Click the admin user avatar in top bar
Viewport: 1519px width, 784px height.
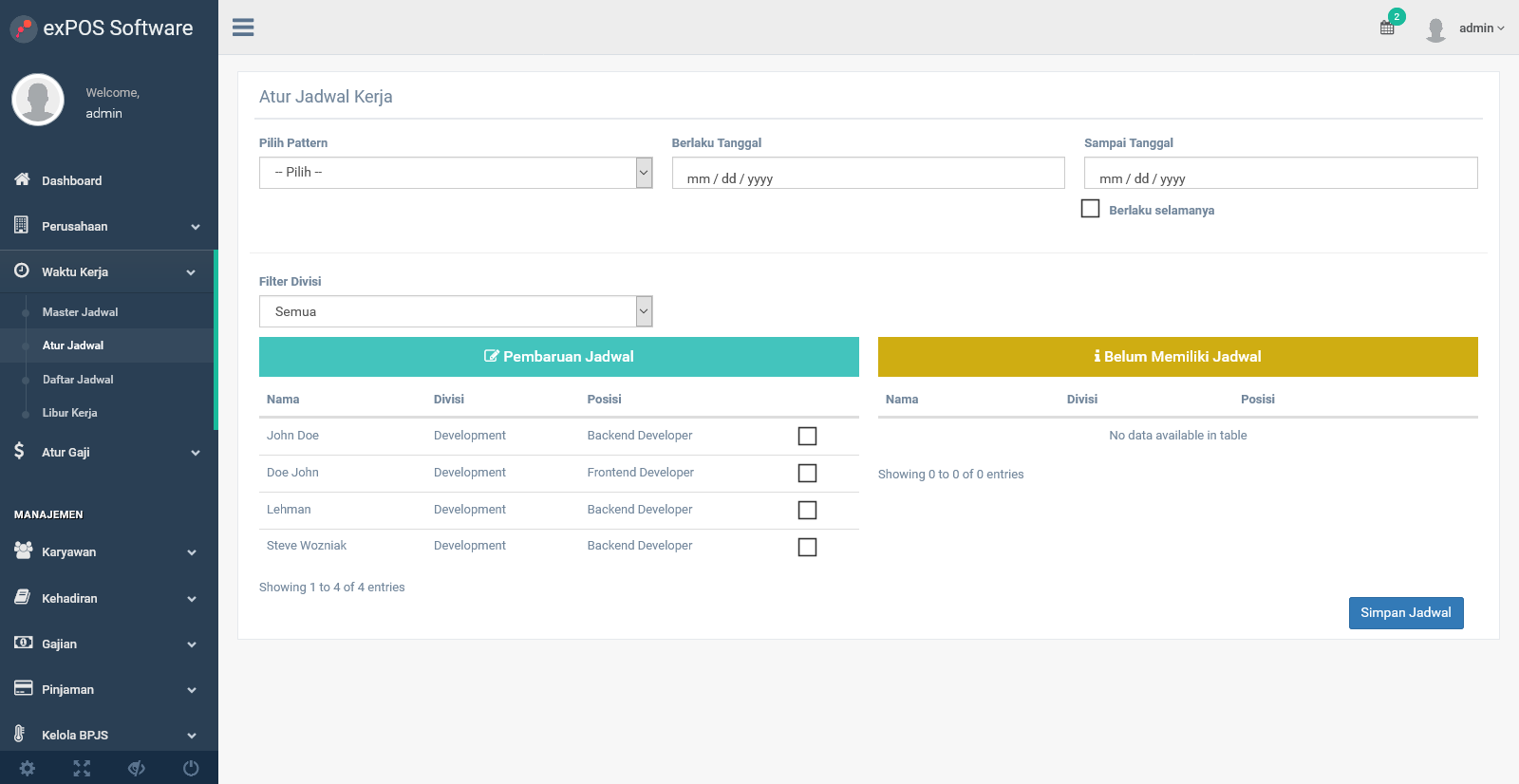click(x=1436, y=29)
